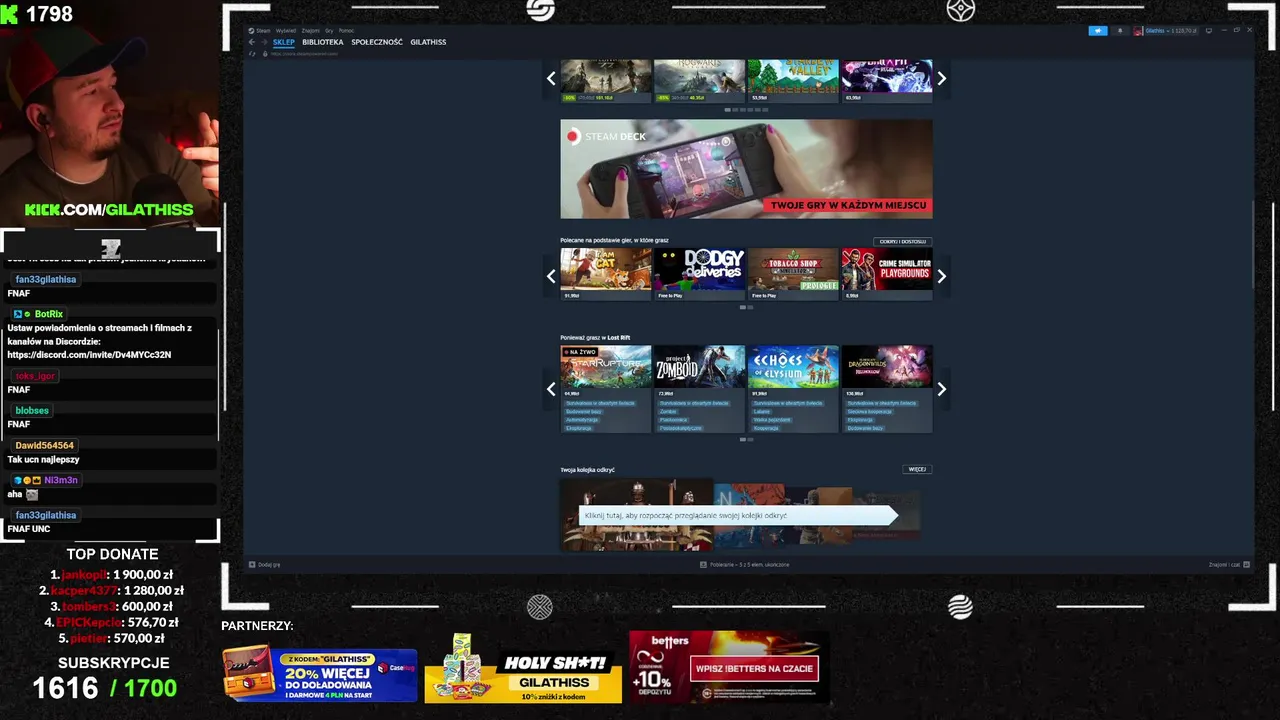Open the SKLEP tab in Steam
Image resolution: width=1280 pixels, height=720 pixels.
(283, 42)
